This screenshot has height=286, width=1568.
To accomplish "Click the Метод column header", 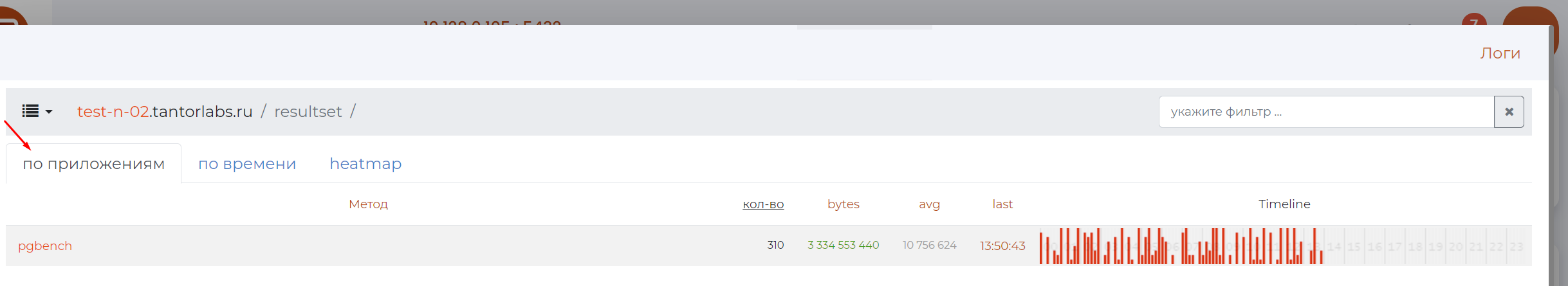I will [x=368, y=204].
